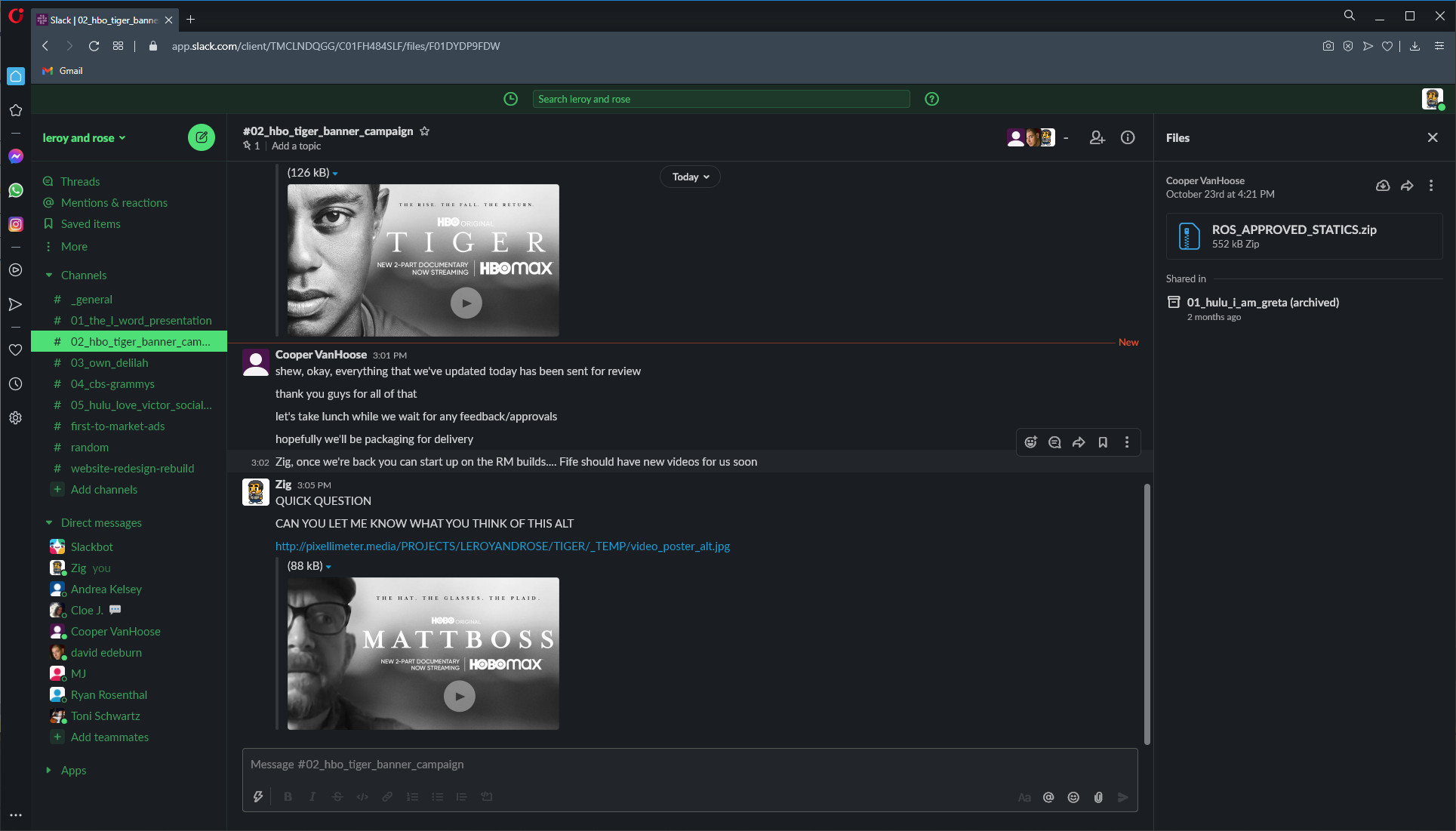Play the Tiger poster video thumbnail
The width and height of the screenshot is (1456, 831).
point(466,303)
